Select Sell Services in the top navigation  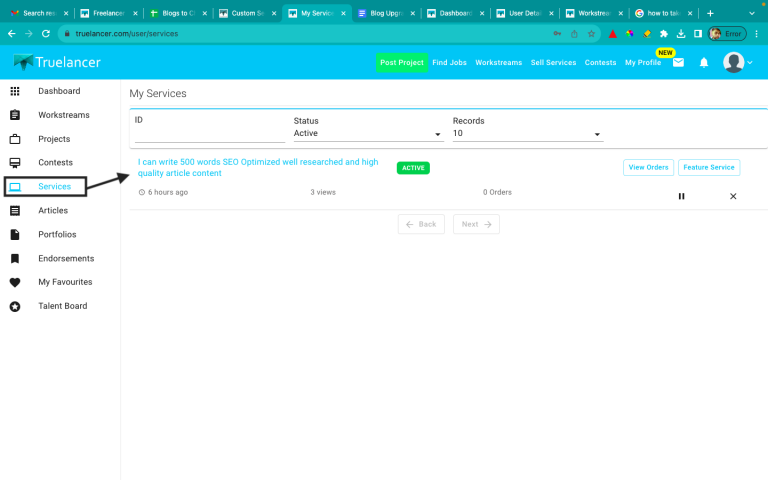pyautogui.click(x=553, y=62)
